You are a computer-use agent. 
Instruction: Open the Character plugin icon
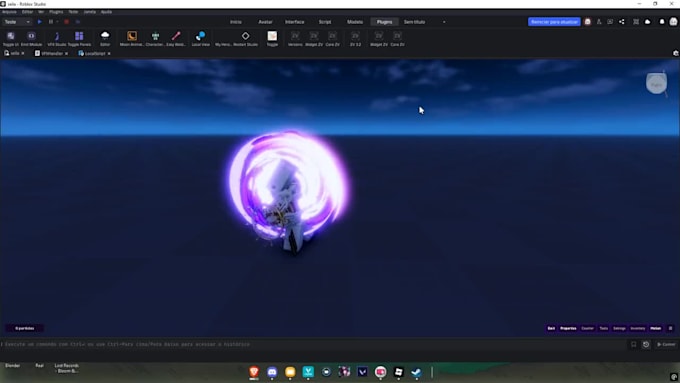pyautogui.click(x=155, y=38)
